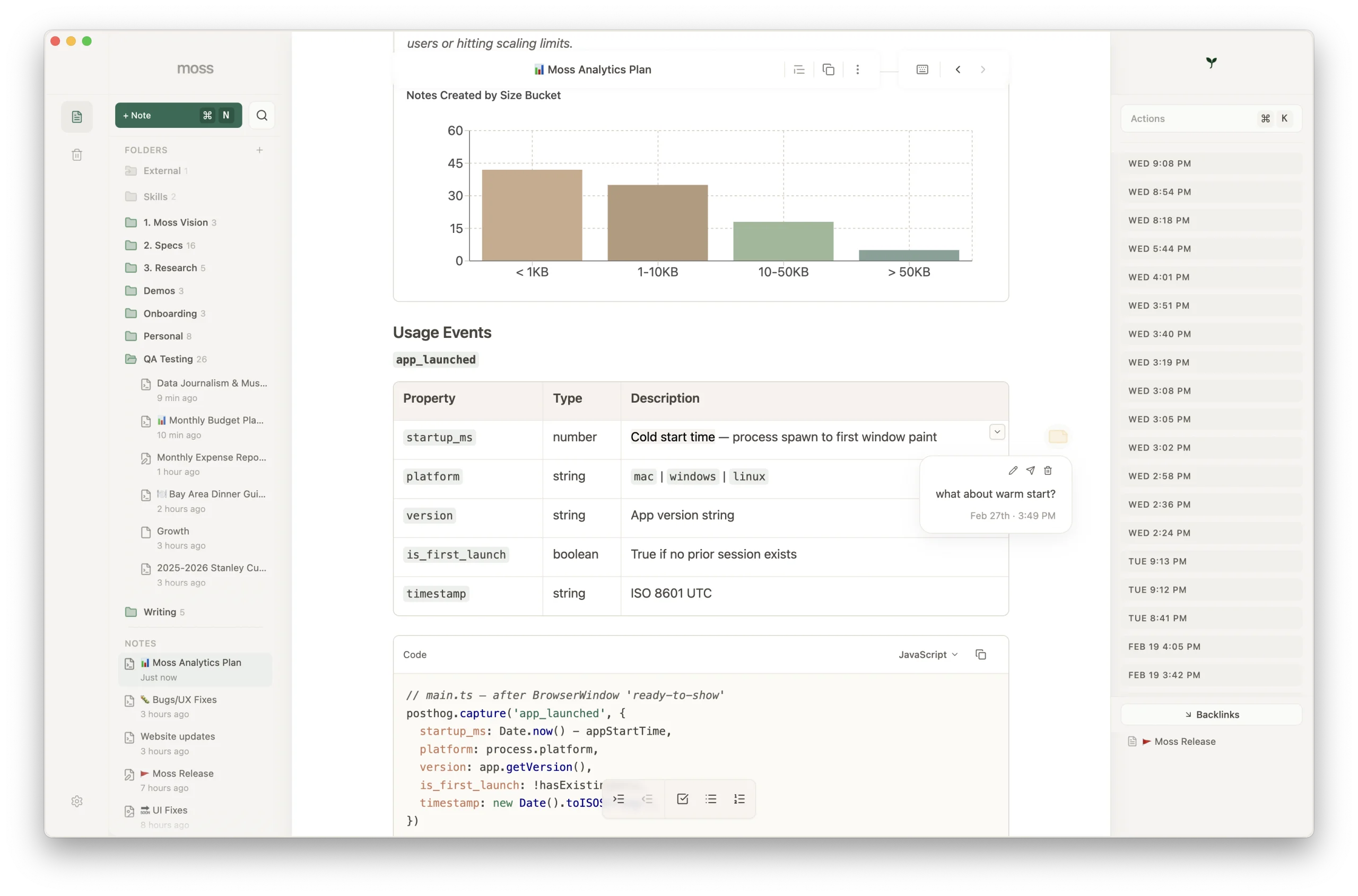The image size is (1358, 896).
Task: Collapse the startup_ms description row chevron
Action: (x=997, y=431)
